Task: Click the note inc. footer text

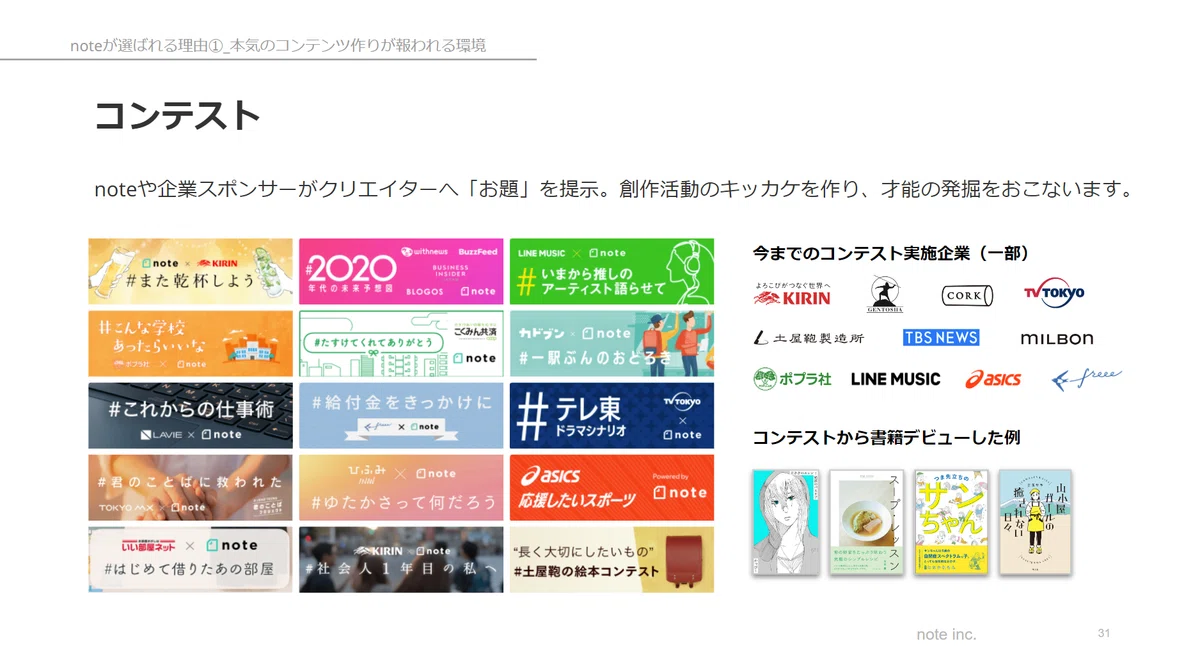Action: (946, 634)
